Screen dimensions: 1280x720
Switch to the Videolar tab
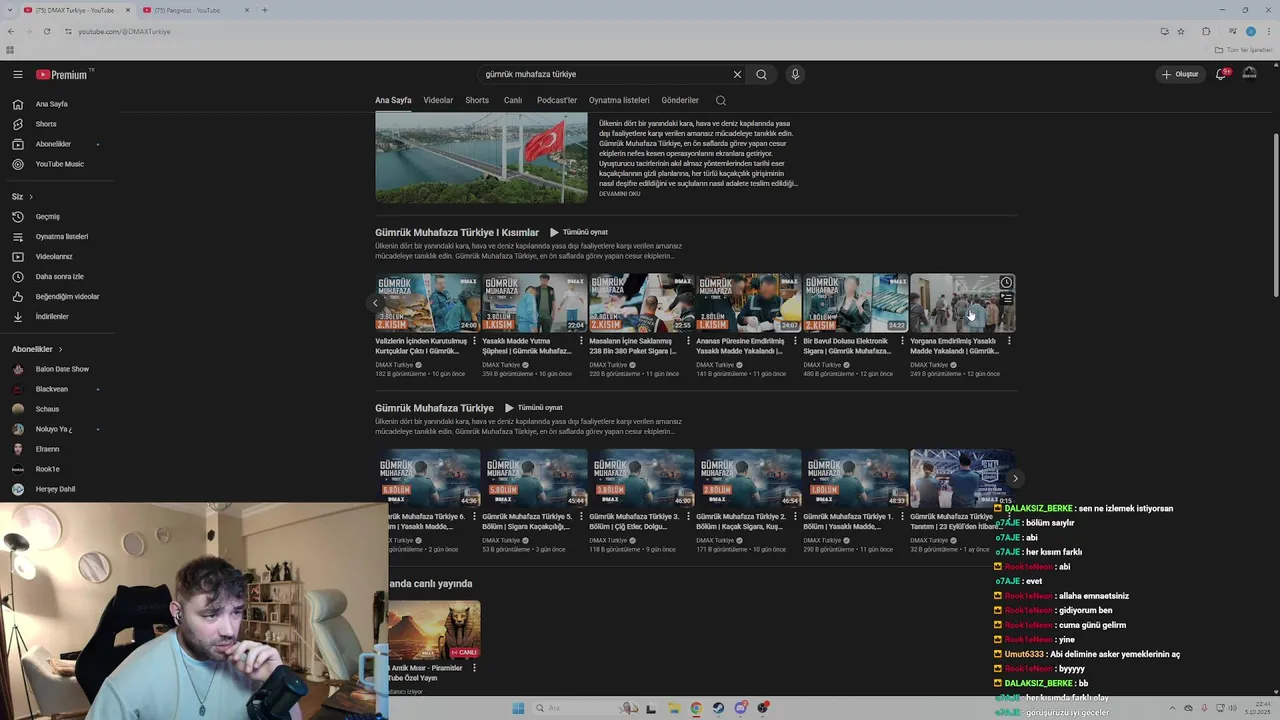(438, 100)
